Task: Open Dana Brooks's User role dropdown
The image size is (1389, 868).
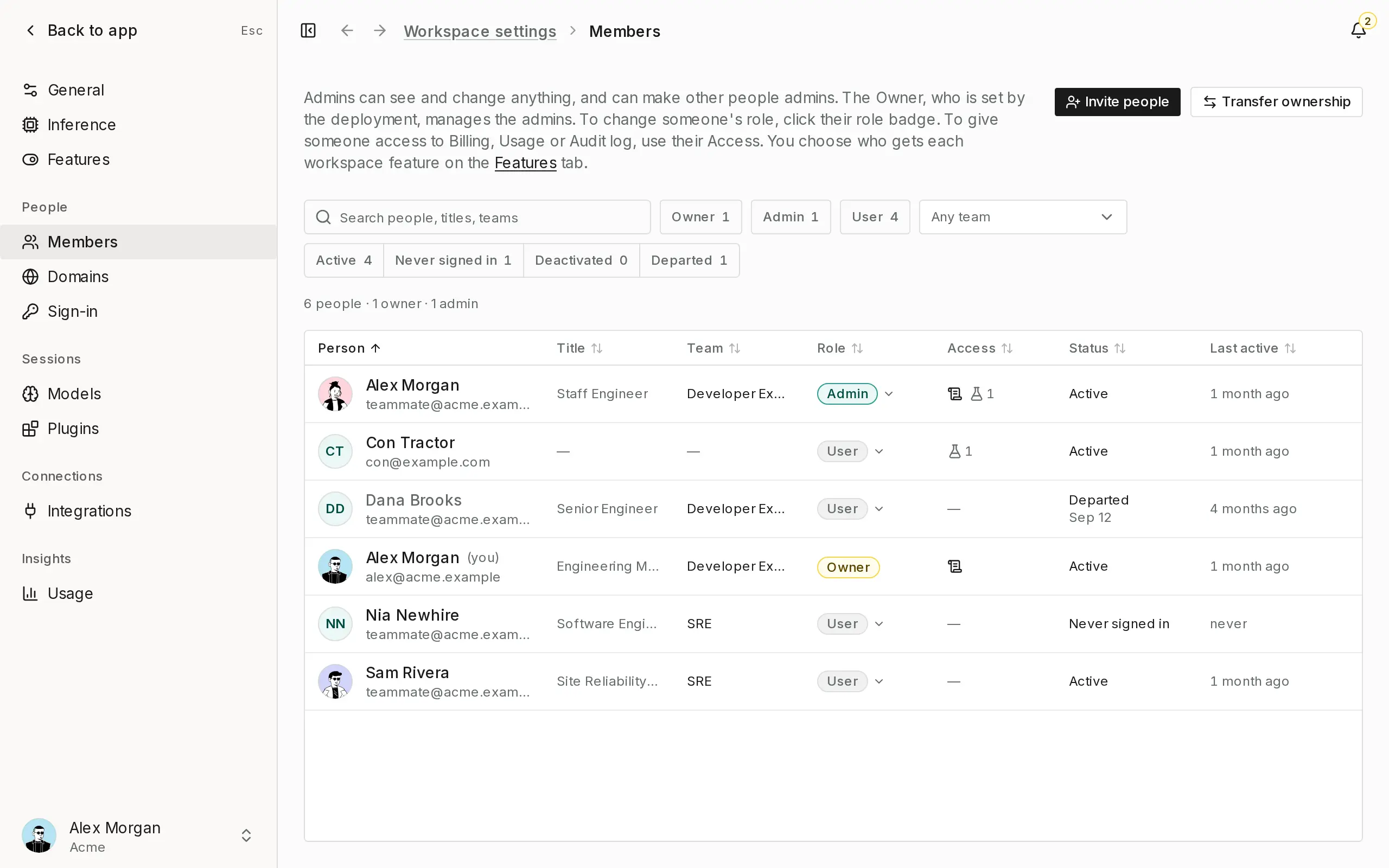Action: (851, 509)
